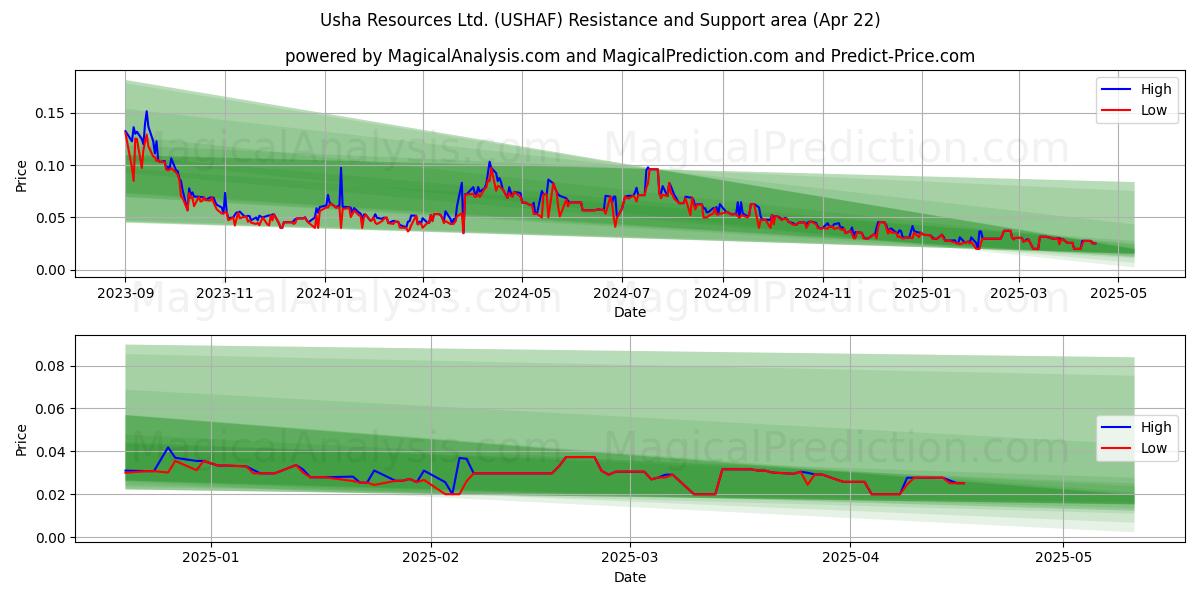The width and height of the screenshot is (1200, 600).
Task: Click the bottom chart '0.08' price tick
Action: pos(52,367)
